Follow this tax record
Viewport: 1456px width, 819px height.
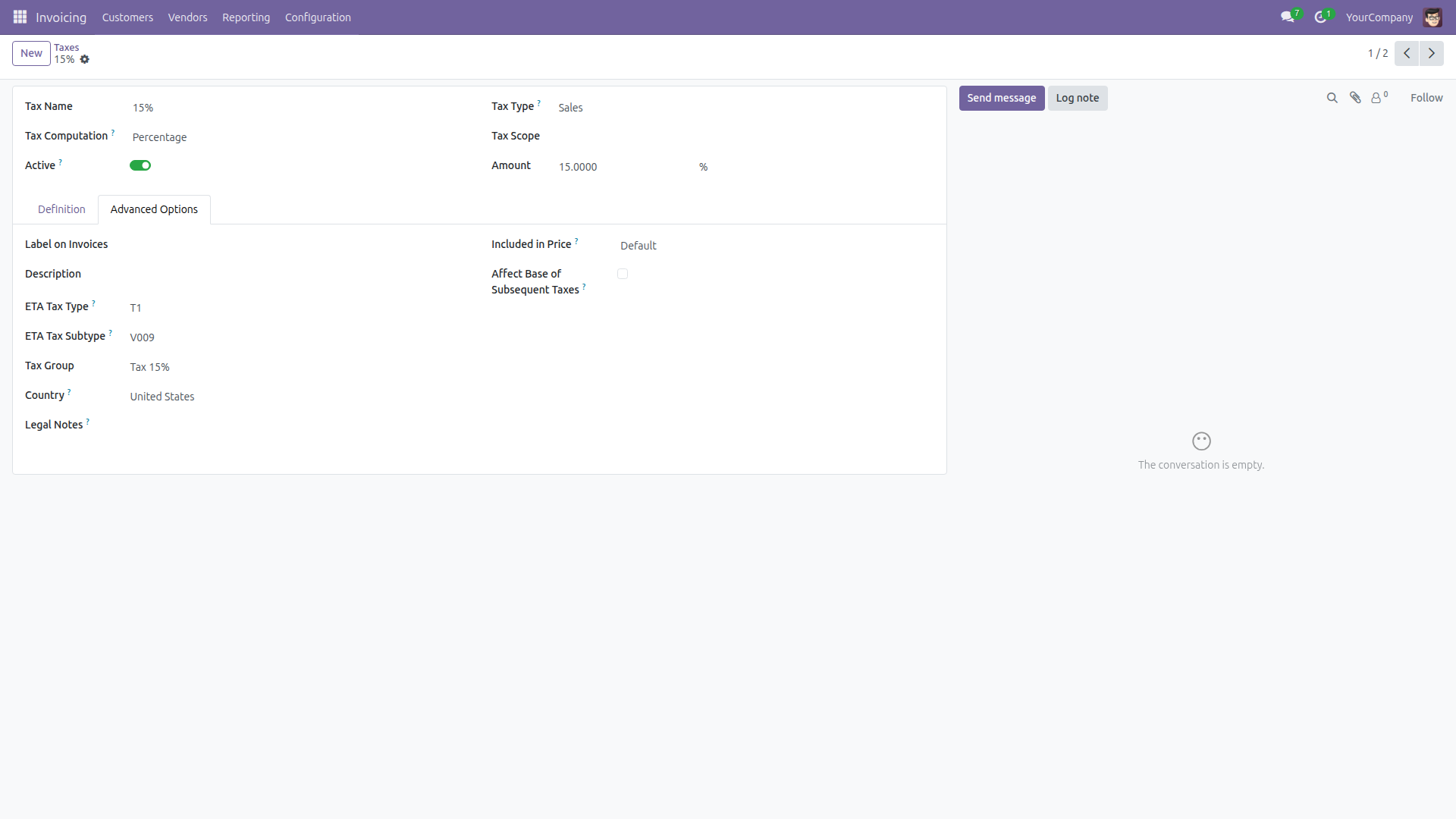pyautogui.click(x=1426, y=98)
